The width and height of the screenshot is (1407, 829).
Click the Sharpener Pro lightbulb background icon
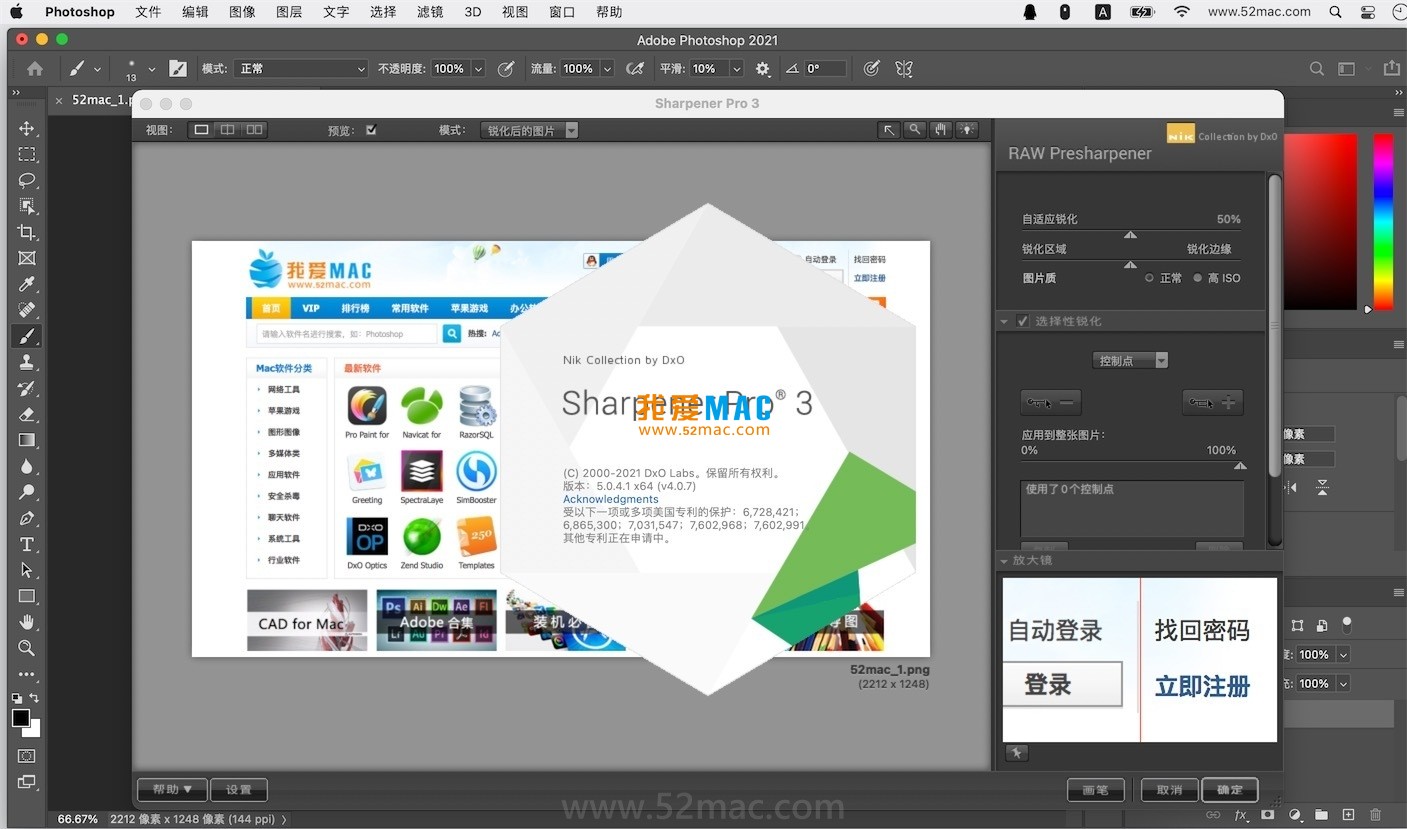point(966,130)
